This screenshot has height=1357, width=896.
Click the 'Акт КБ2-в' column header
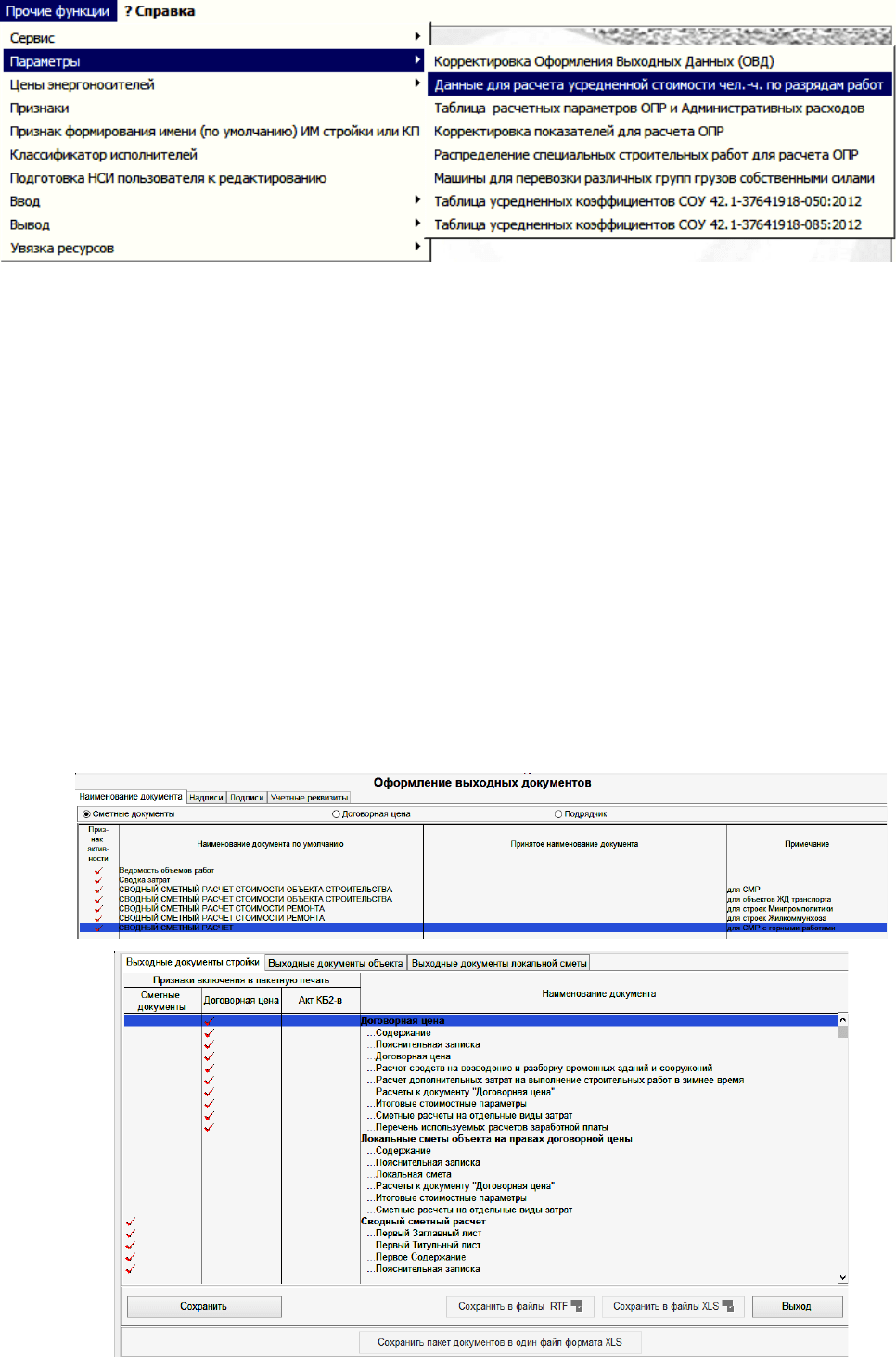[320, 1000]
